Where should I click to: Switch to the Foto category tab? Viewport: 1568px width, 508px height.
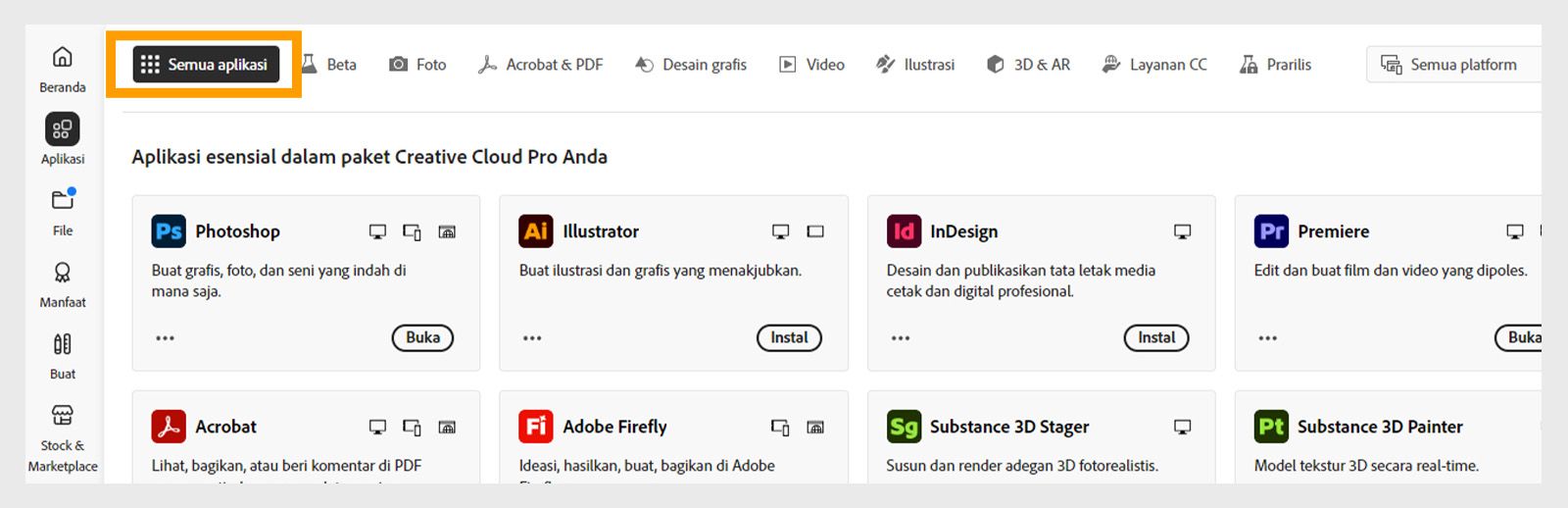(x=417, y=65)
